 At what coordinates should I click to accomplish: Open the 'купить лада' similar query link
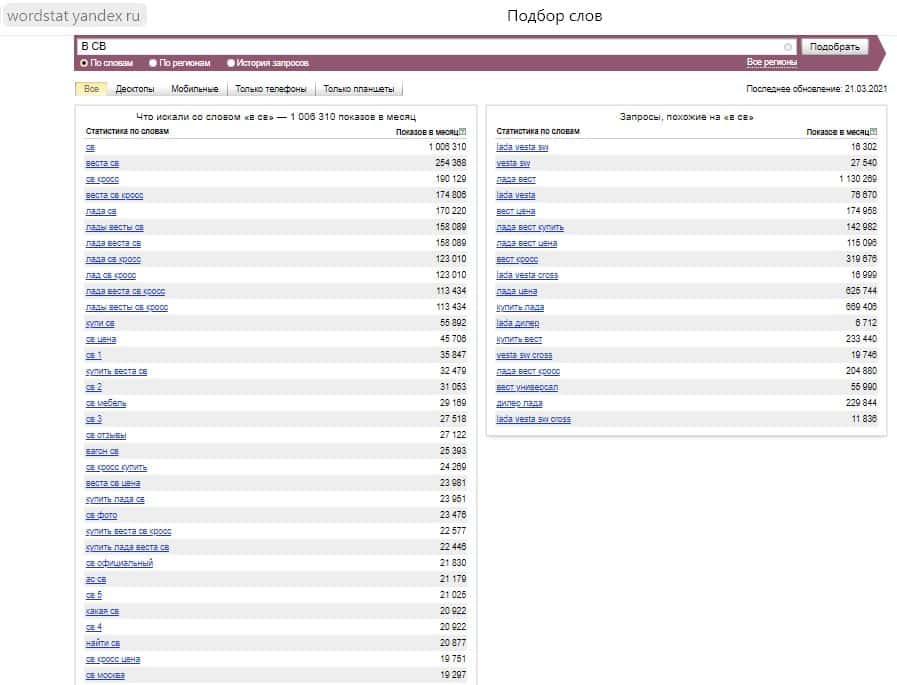tap(520, 307)
